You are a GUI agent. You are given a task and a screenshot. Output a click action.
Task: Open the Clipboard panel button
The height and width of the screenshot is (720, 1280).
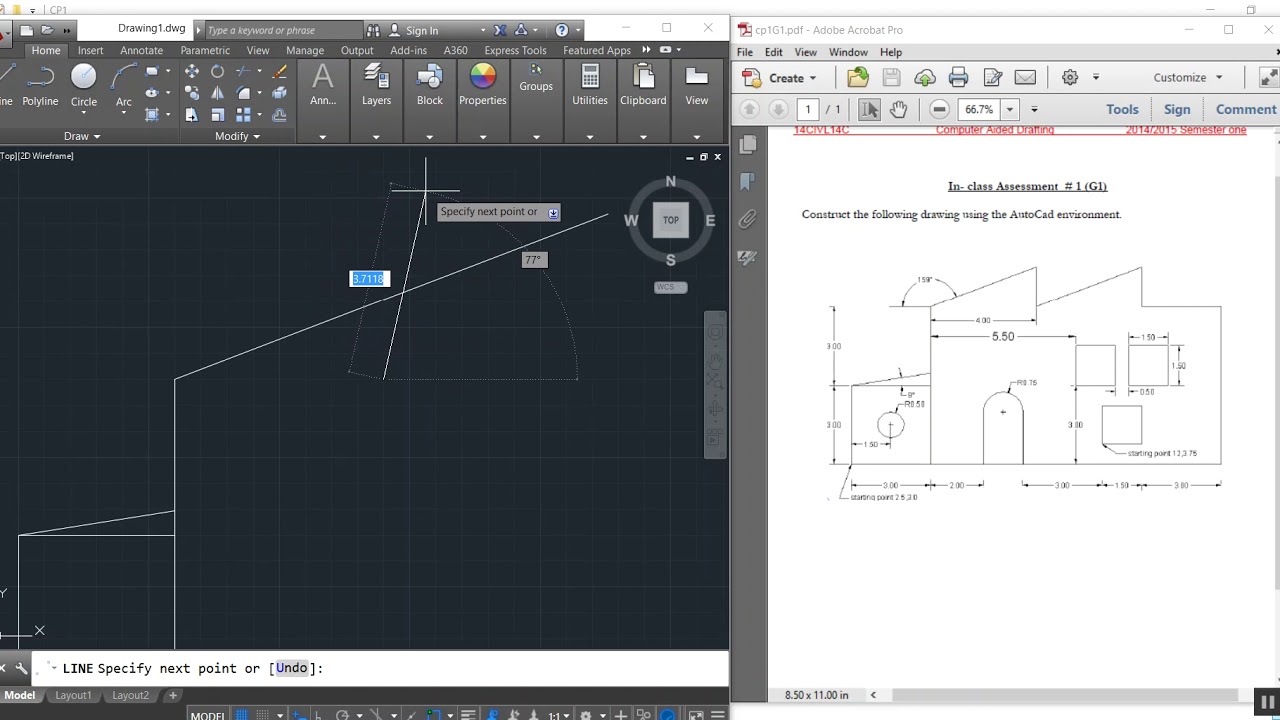pyautogui.click(x=643, y=85)
